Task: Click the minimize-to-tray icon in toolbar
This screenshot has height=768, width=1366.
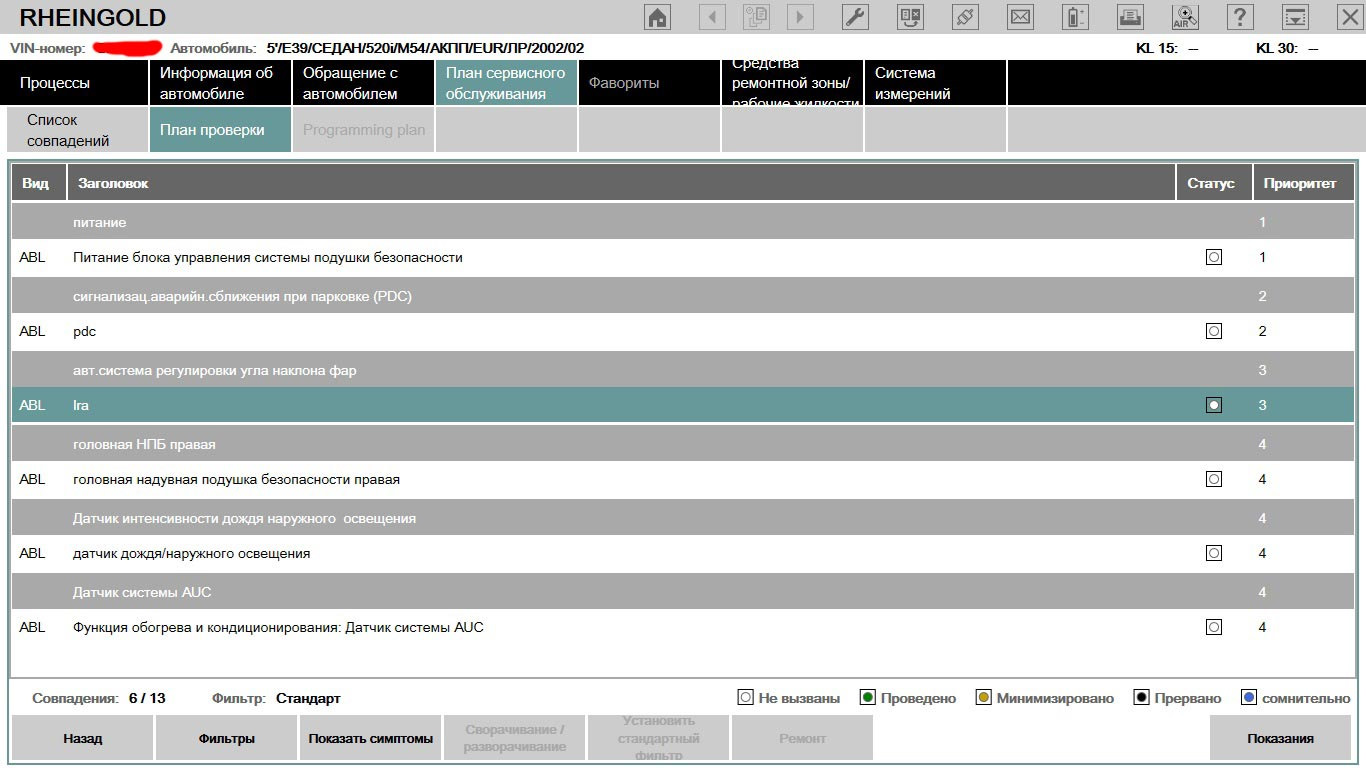Action: coord(1295,17)
